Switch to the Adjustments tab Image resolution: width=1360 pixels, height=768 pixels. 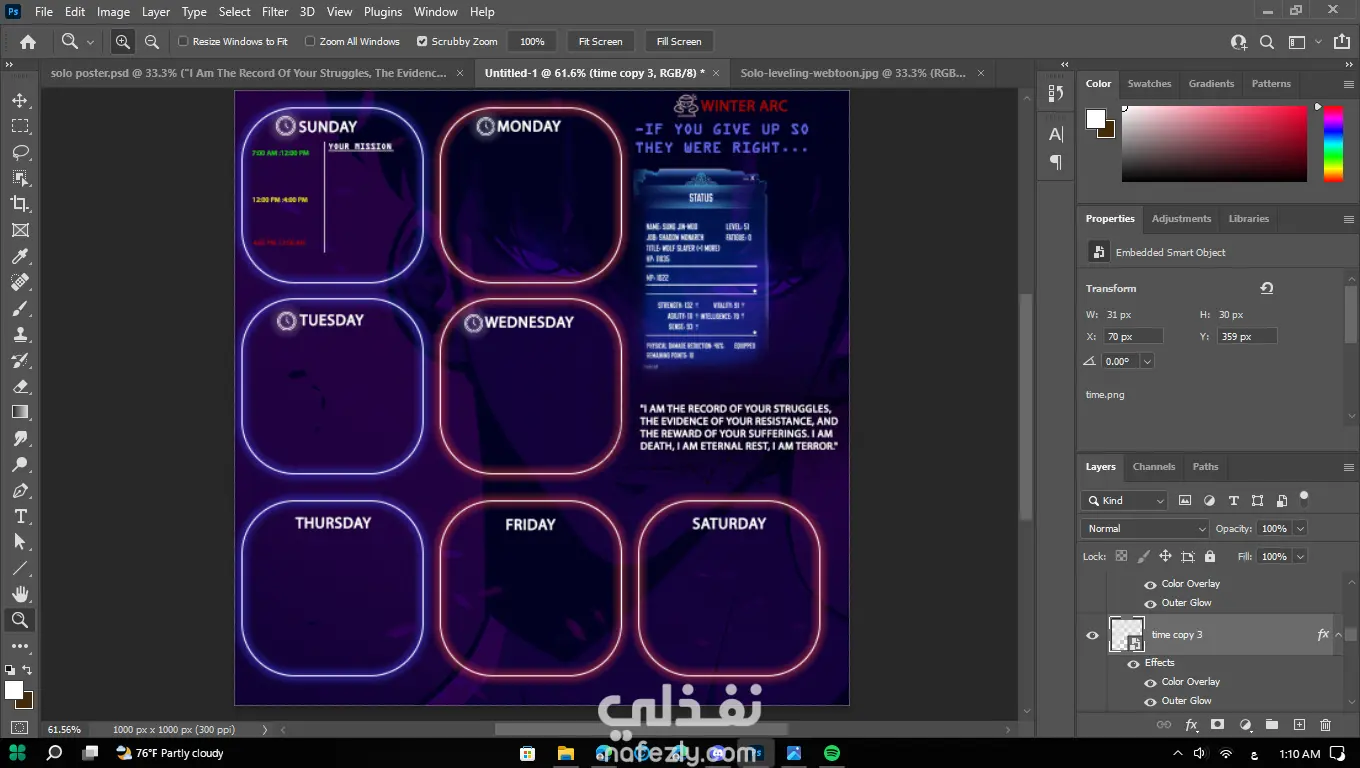[1181, 218]
